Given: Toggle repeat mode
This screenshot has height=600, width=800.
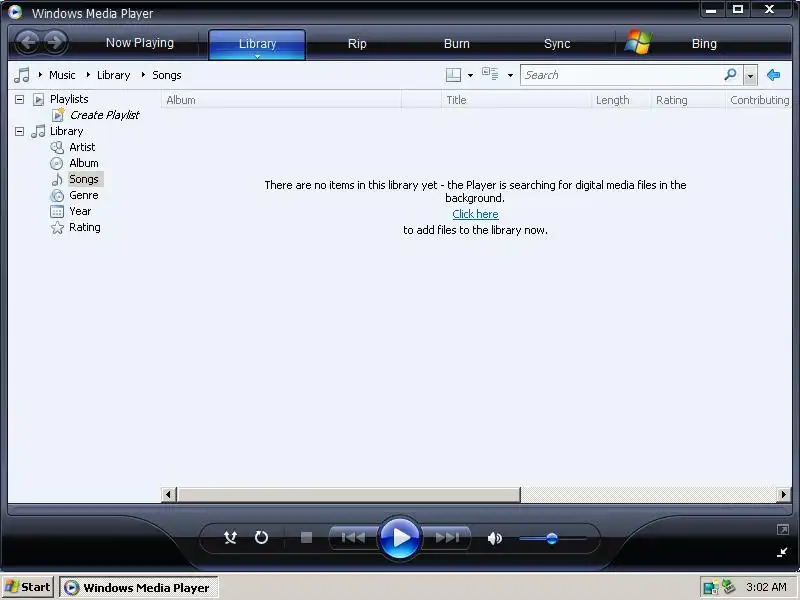Looking at the screenshot, I should click(x=261, y=537).
